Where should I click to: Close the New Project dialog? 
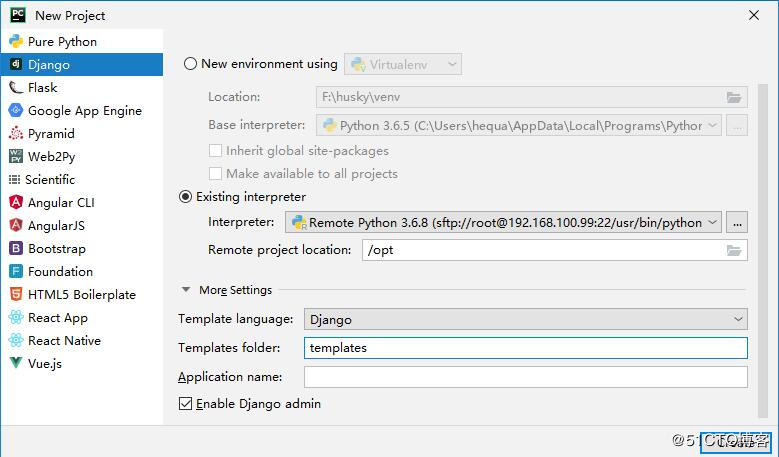coord(754,15)
